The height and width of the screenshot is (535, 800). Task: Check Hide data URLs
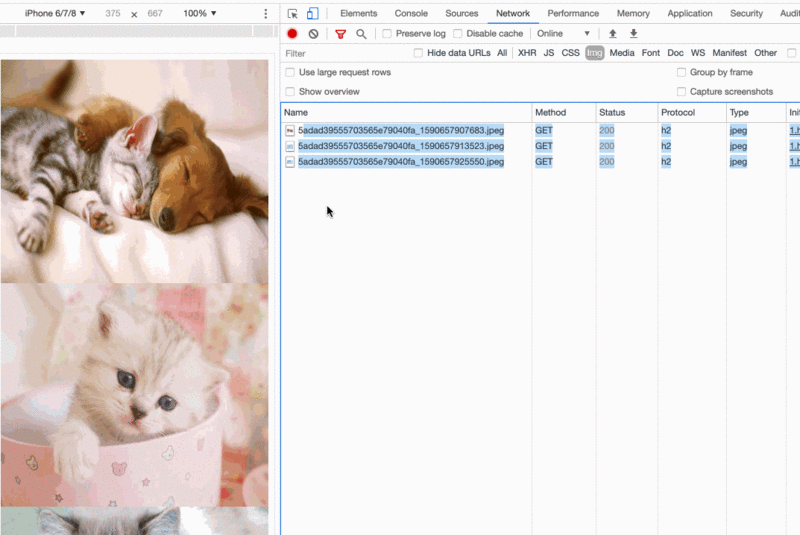[x=418, y=53]
